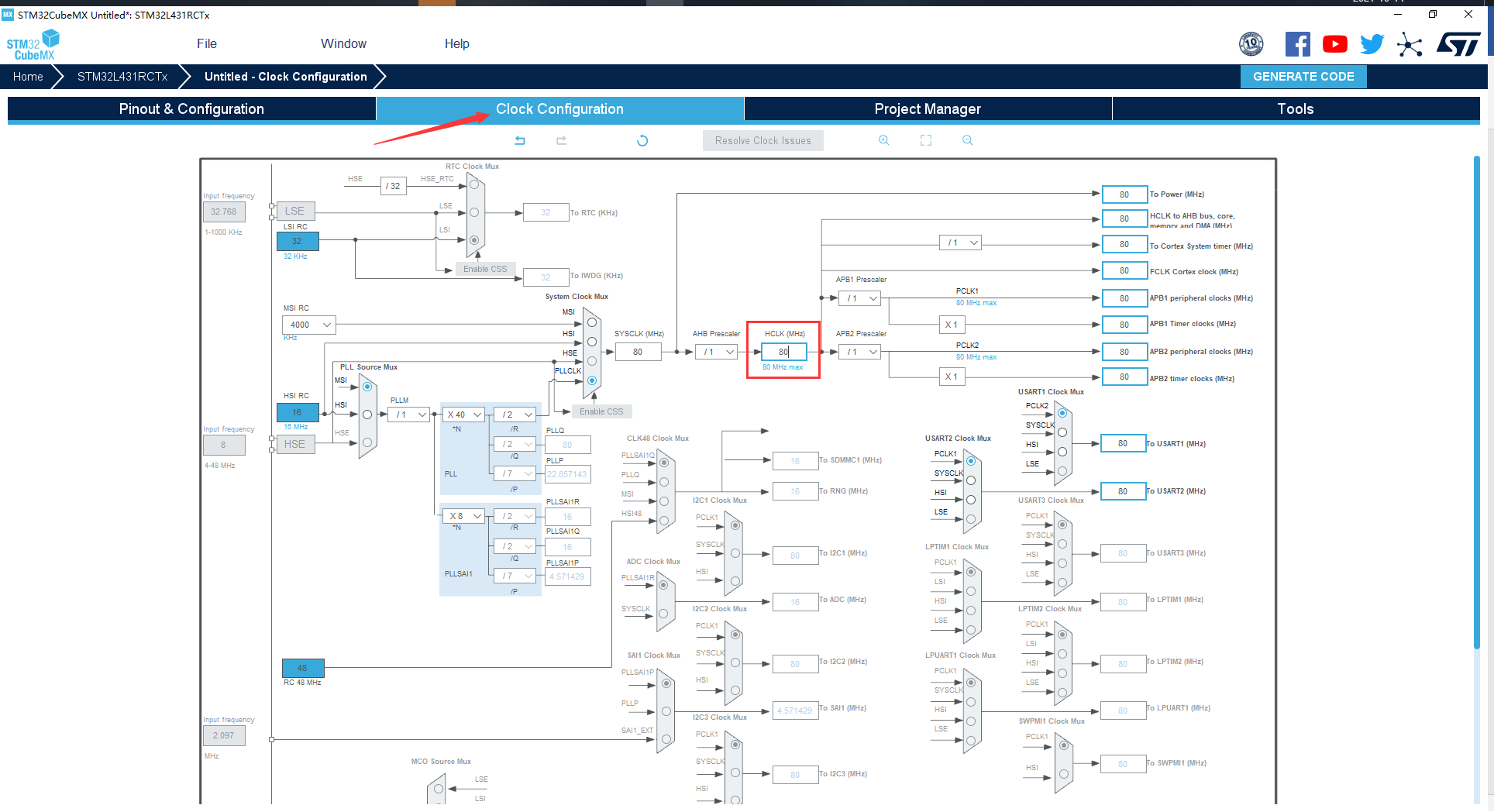Open the File menu

point(206,43)
